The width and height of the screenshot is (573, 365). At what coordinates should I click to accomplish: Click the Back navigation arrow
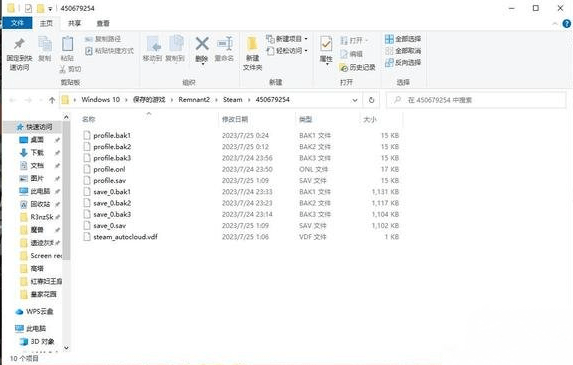pyautogui.click(x=12, y=100)
